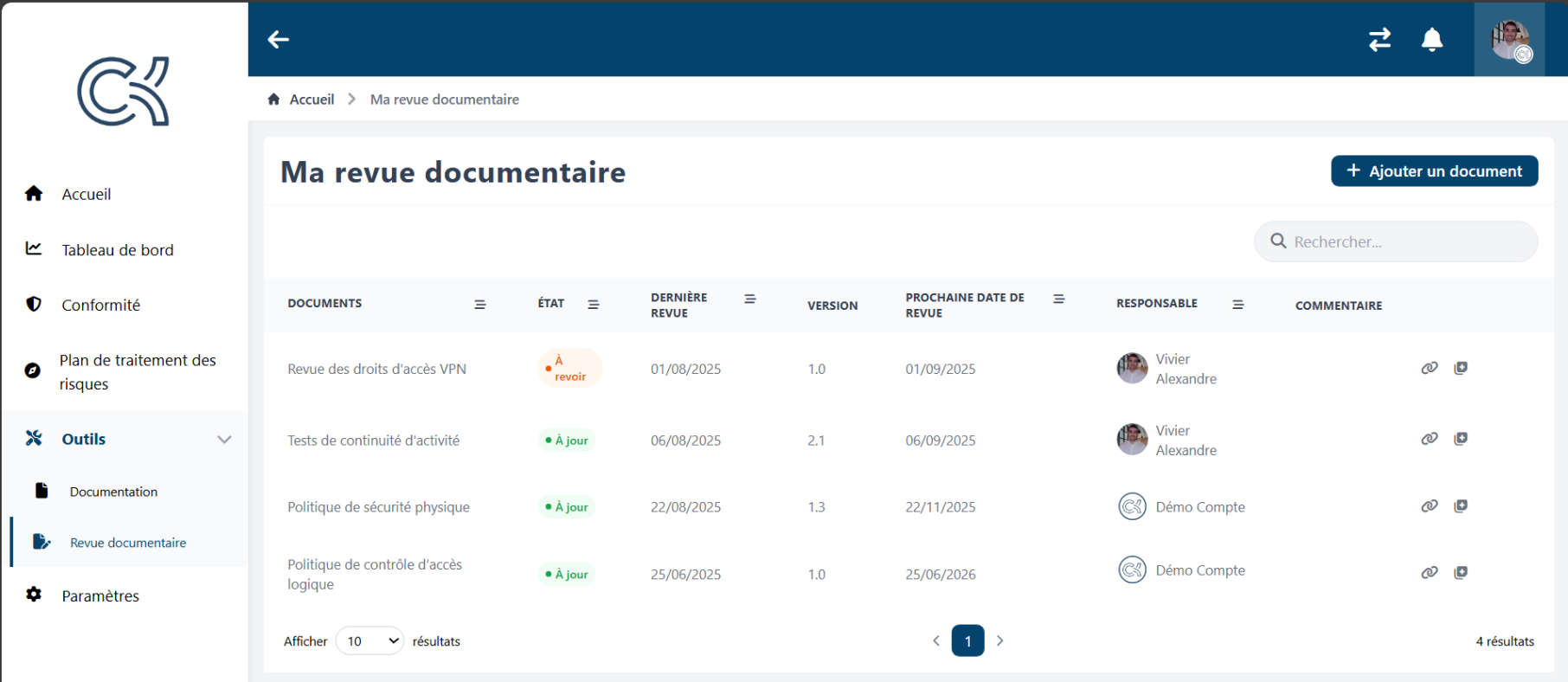Open the user profile avatar menu

[1510, 41]
